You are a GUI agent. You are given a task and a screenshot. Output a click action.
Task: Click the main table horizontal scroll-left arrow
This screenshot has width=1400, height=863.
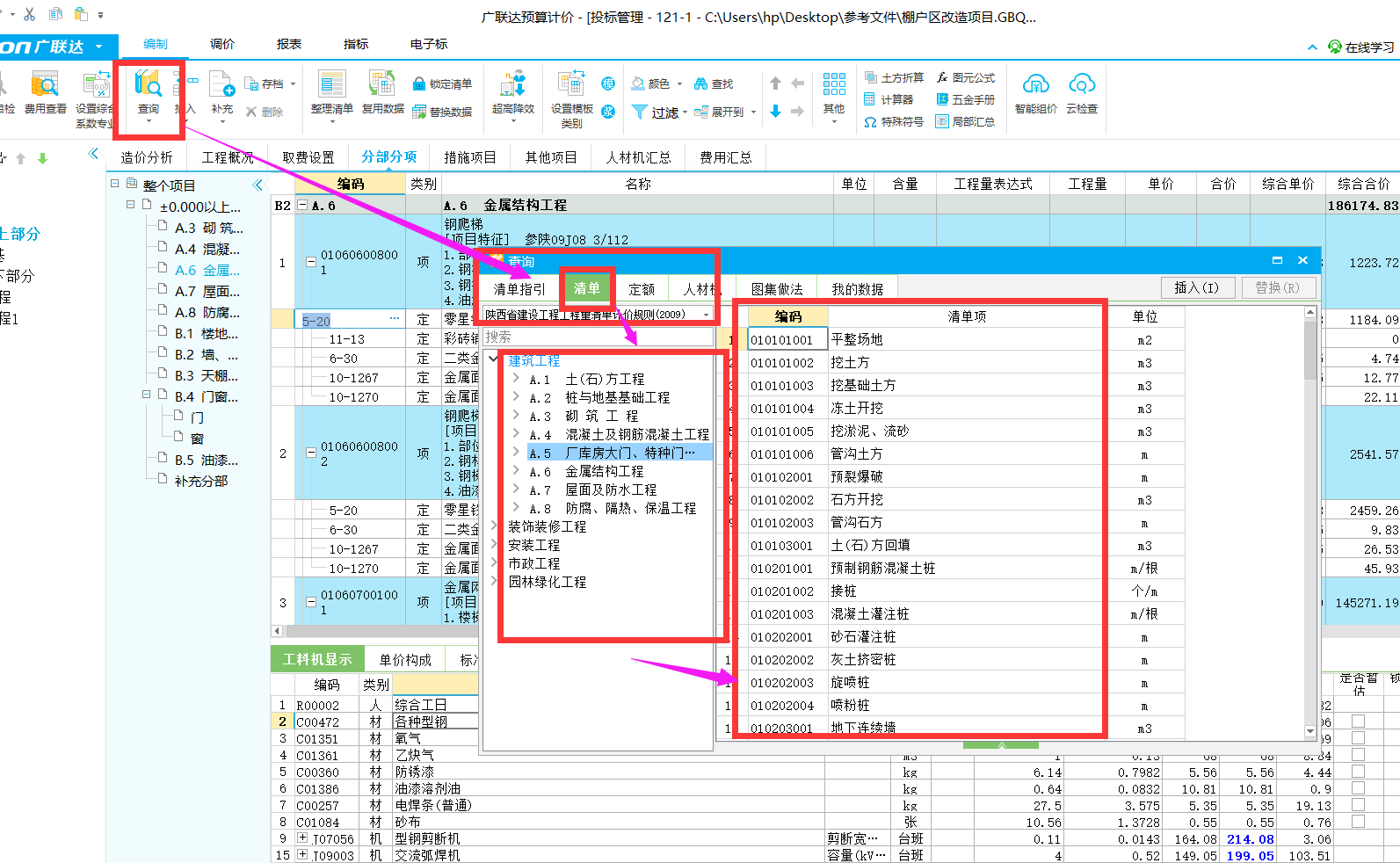click(277, 631)
